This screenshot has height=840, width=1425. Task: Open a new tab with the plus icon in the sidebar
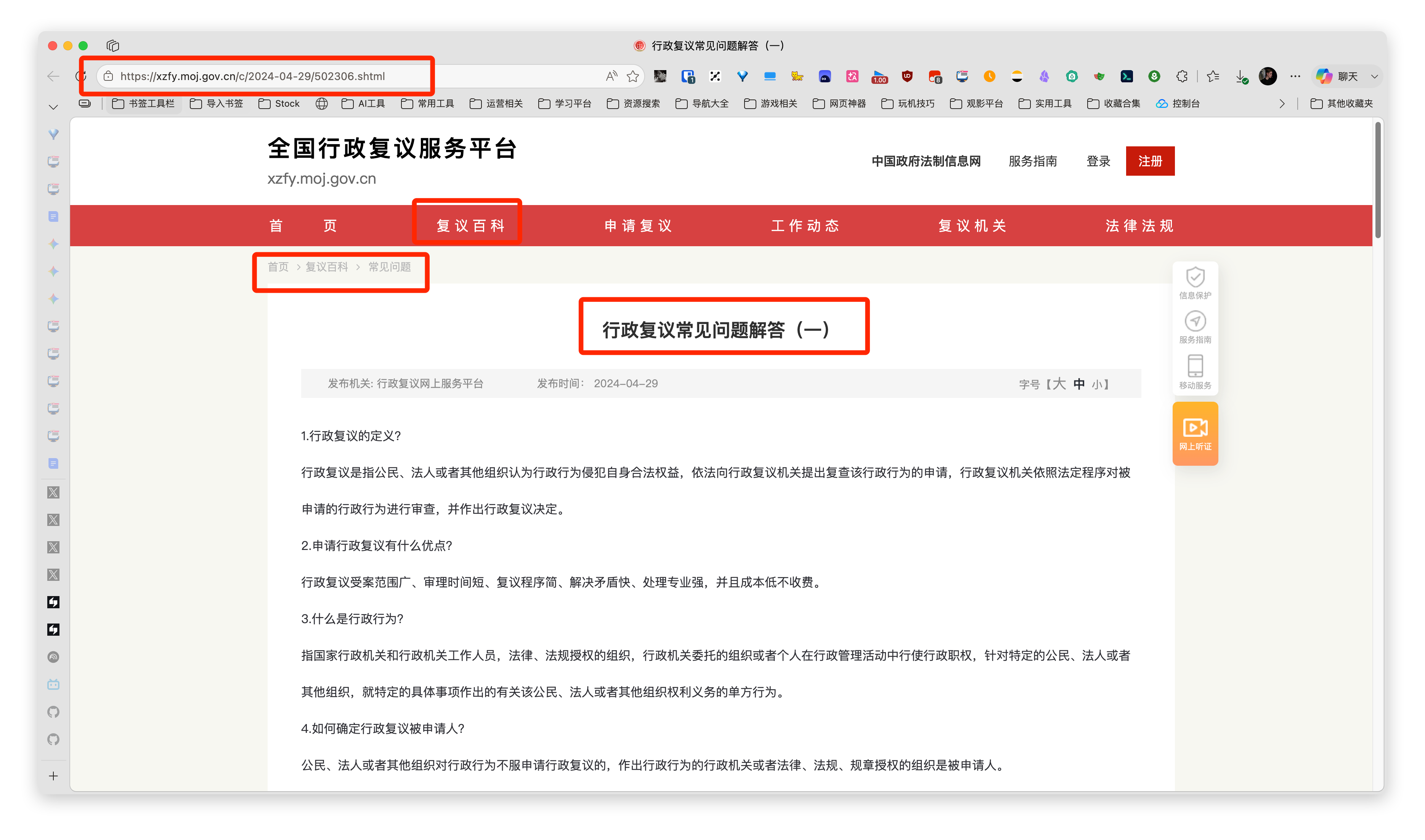[x=53, y=776]
